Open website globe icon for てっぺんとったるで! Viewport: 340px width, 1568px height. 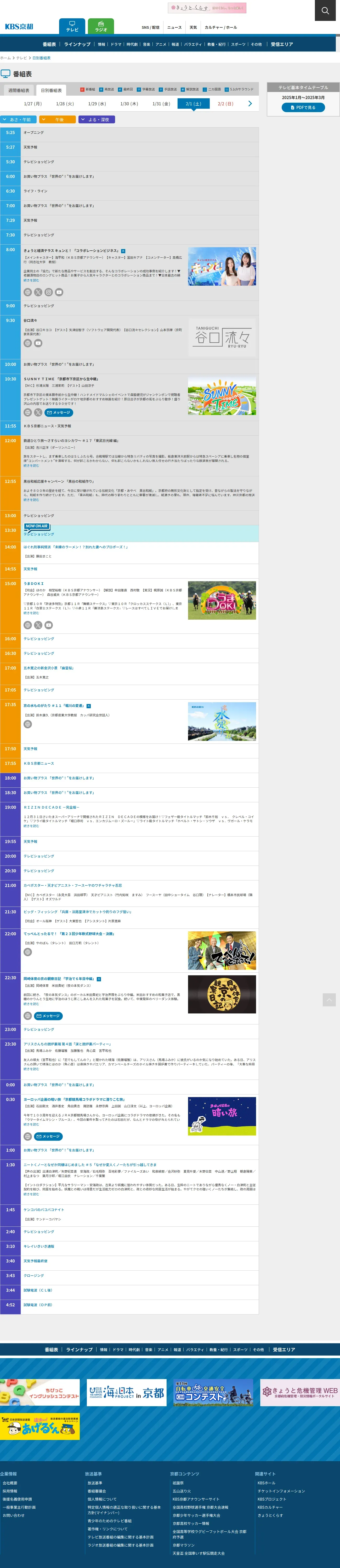click(27, 952)
